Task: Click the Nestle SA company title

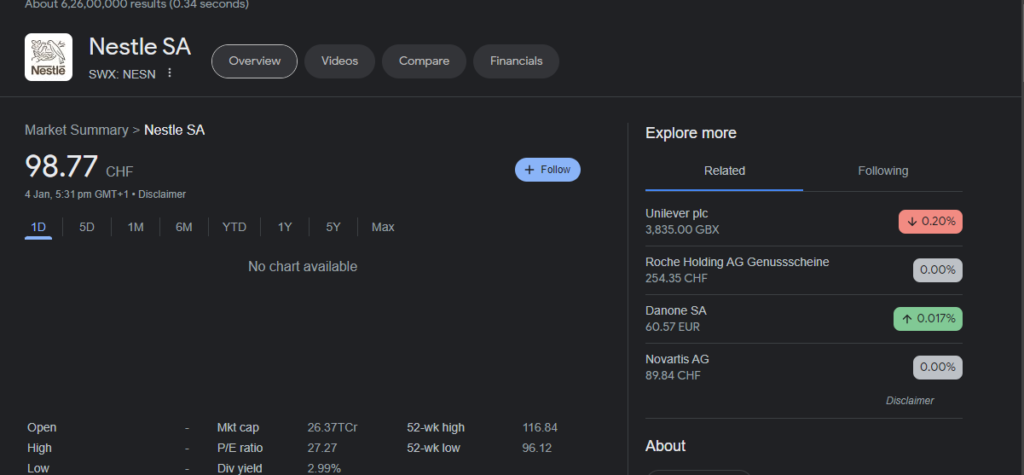Action: [x=140, y=47]
